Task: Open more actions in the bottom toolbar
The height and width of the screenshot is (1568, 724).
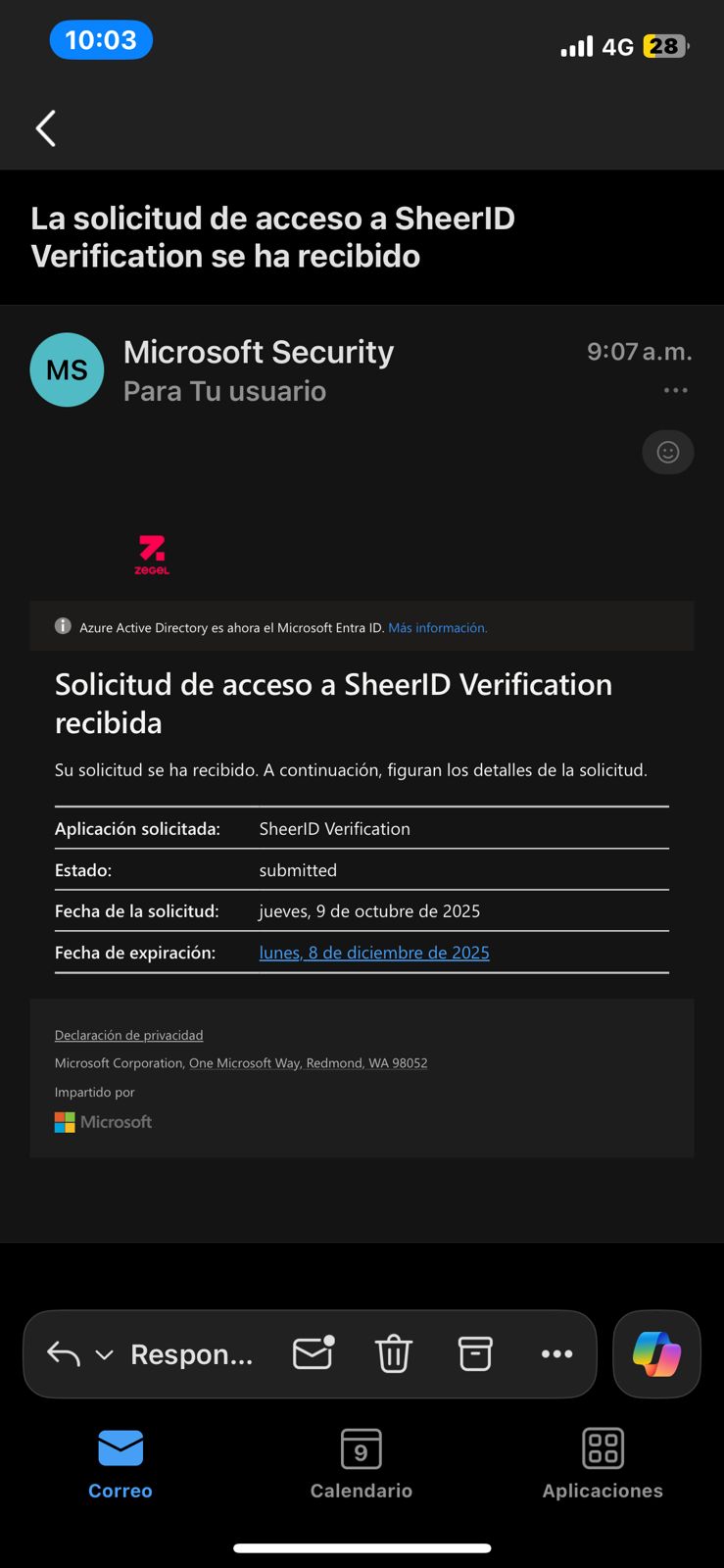Action: click(x=556, y=1353)
